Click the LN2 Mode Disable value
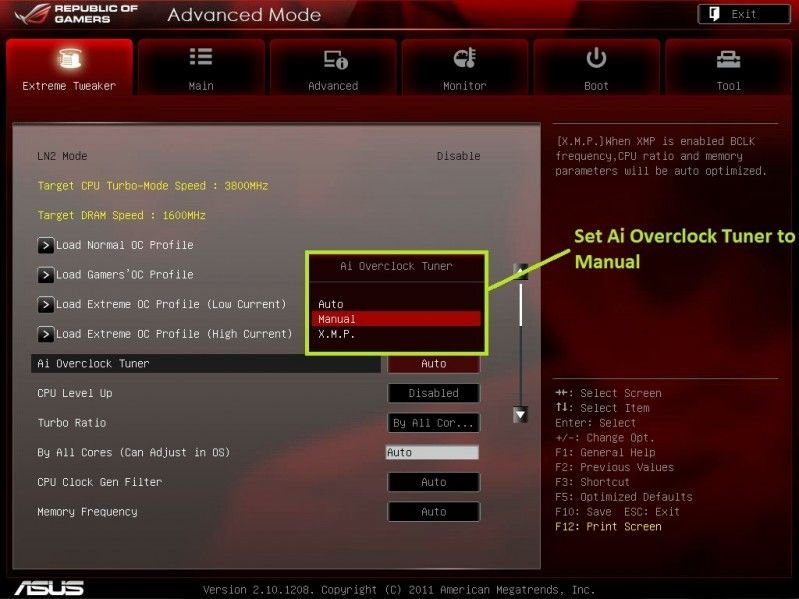Image resolution: width=799 pixels, height=599 pixels. [x=459, y=156]
